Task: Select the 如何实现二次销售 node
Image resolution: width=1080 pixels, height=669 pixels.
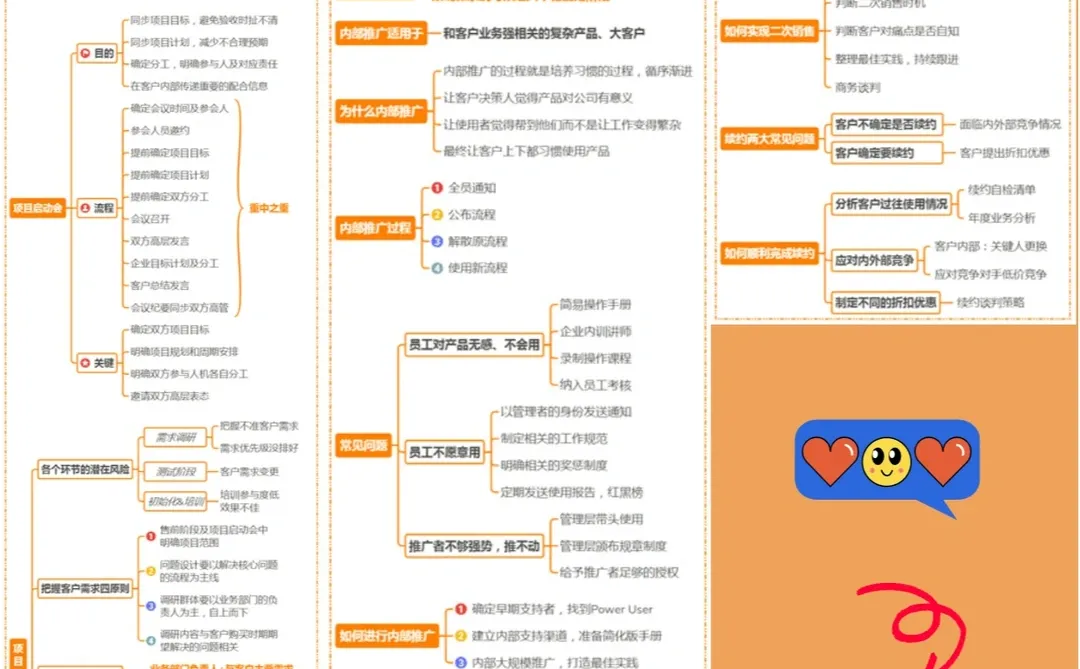Action: 768,31
